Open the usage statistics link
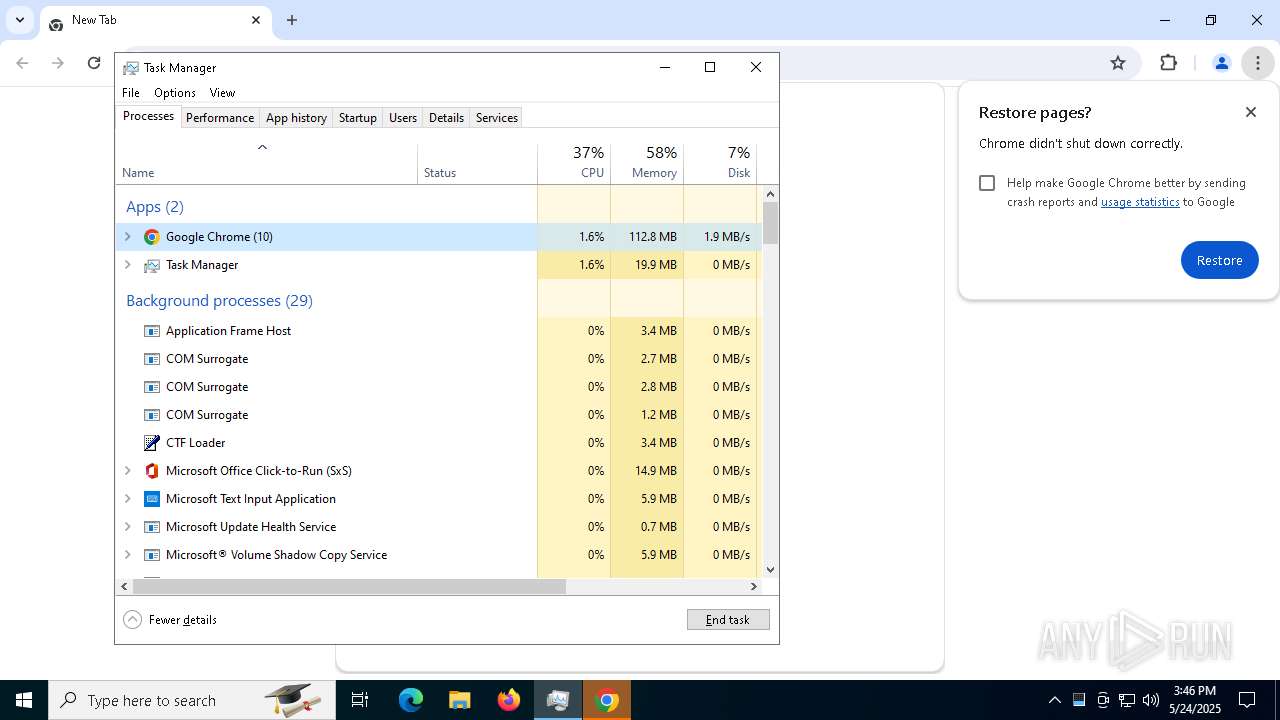 click(x=1140, y=202)
